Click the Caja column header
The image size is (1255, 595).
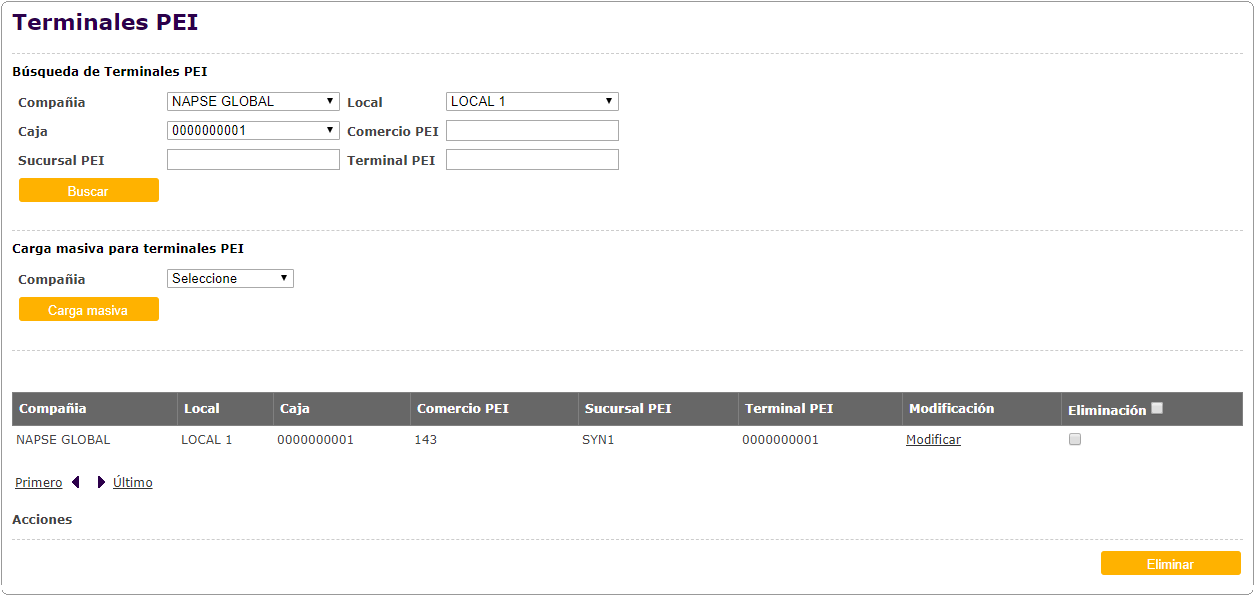click(295, 409)
